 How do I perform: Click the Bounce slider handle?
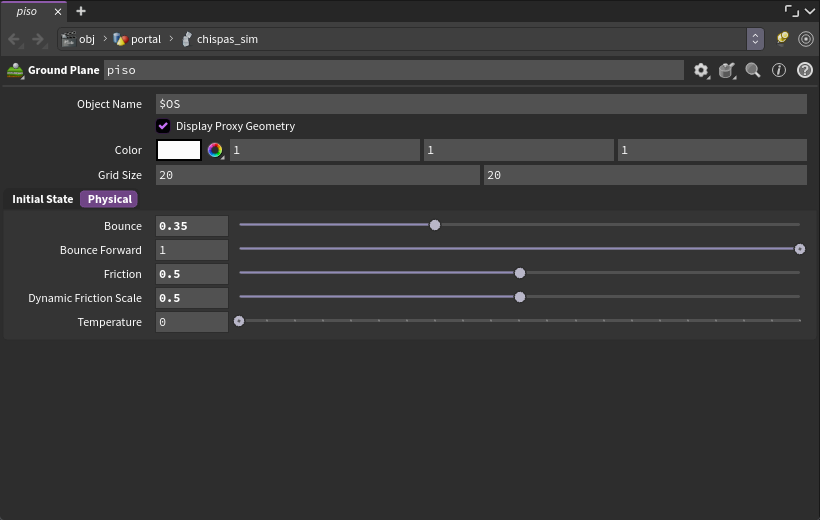click(x=435, y=225)
